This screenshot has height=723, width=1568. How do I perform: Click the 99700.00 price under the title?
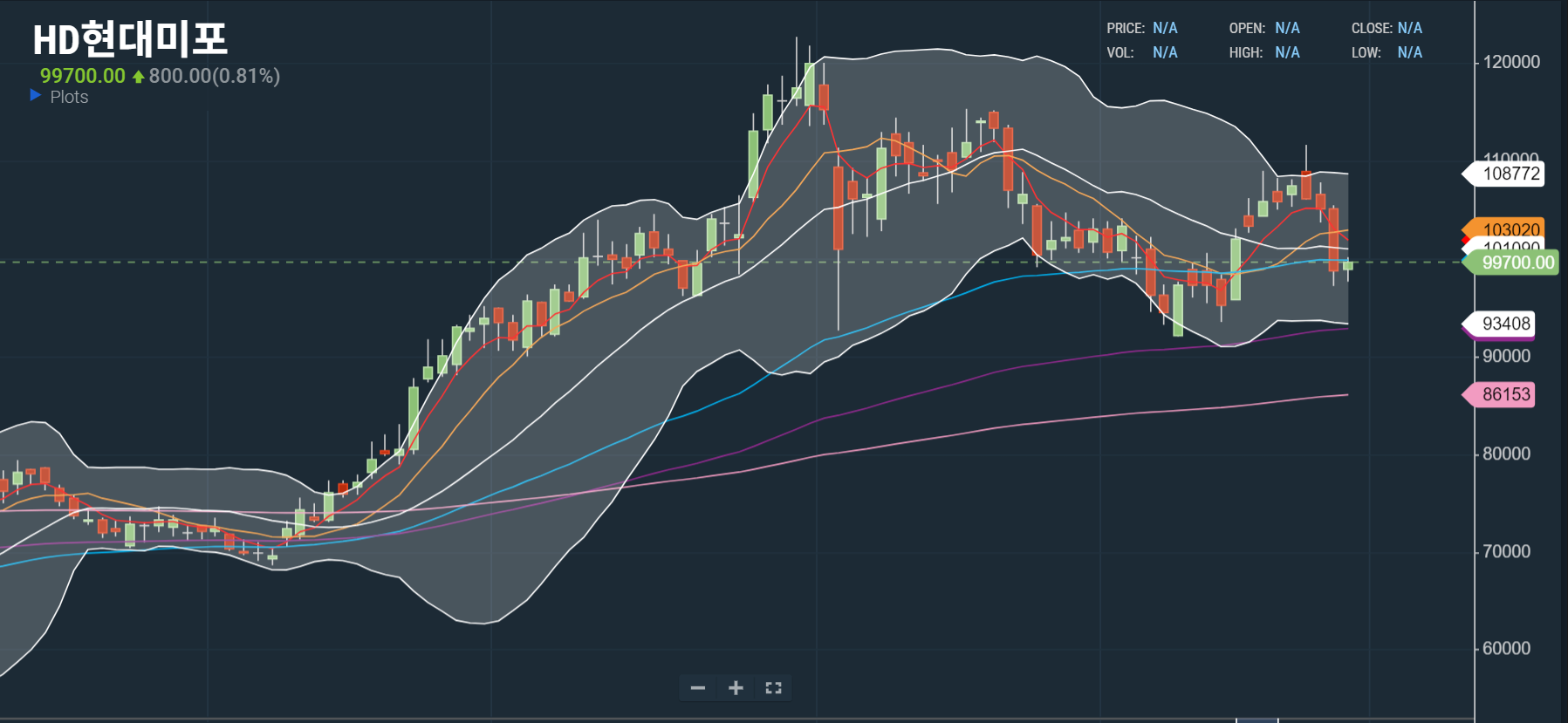tap(83, 76)
